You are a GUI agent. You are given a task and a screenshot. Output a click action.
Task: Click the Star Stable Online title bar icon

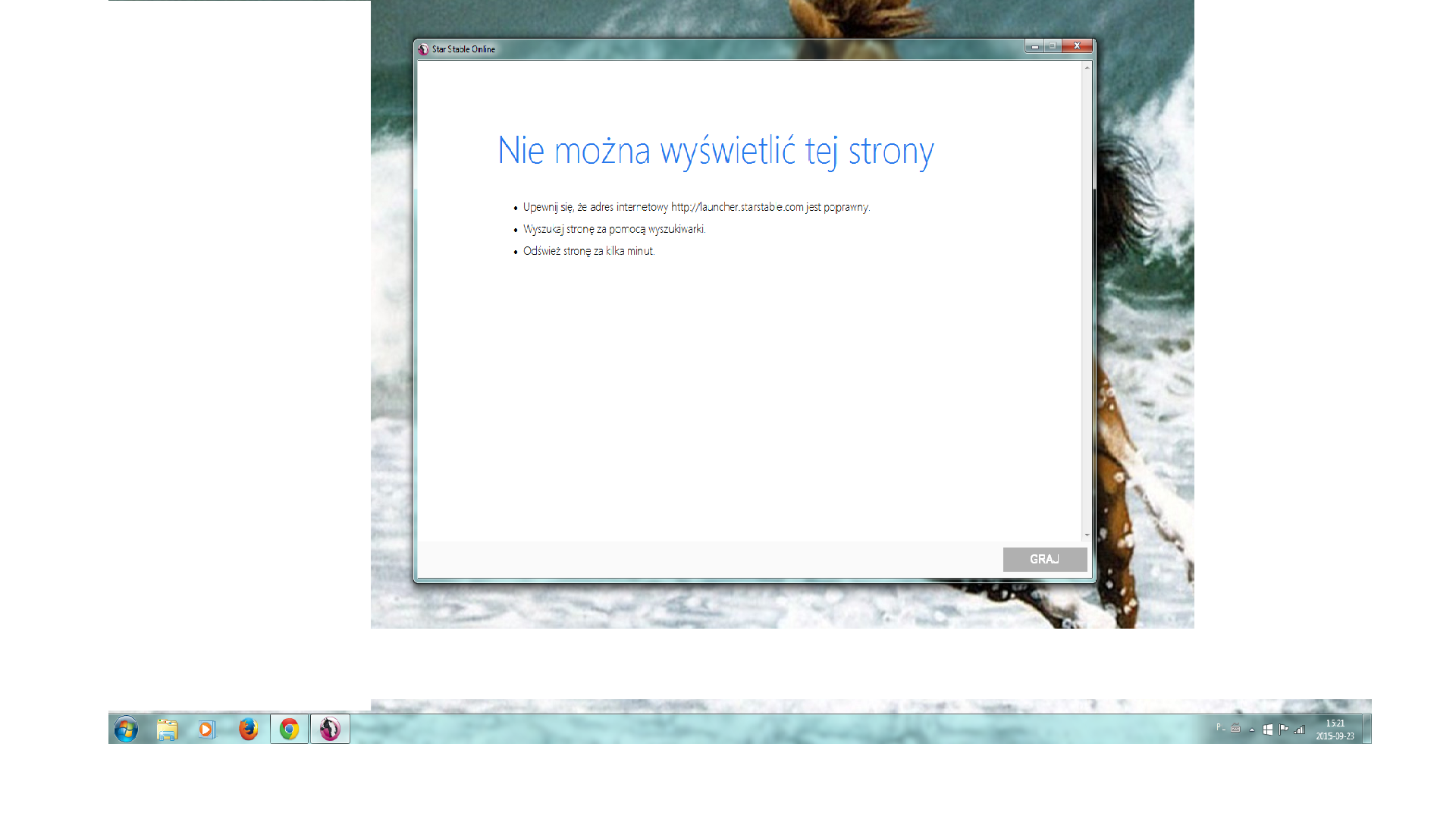pos(423,49)
